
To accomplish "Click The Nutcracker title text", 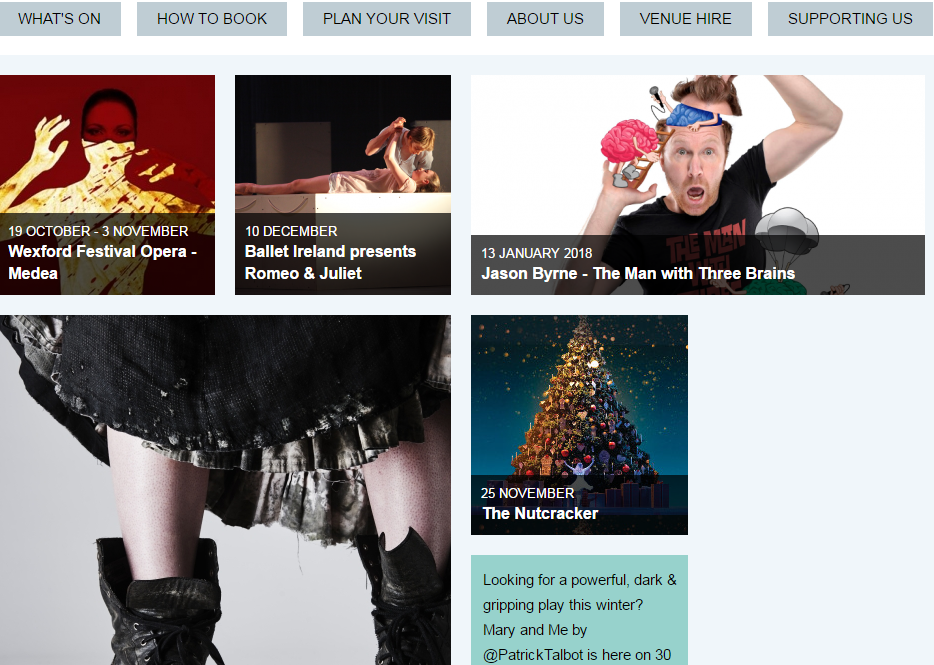I will click(540, 514).
